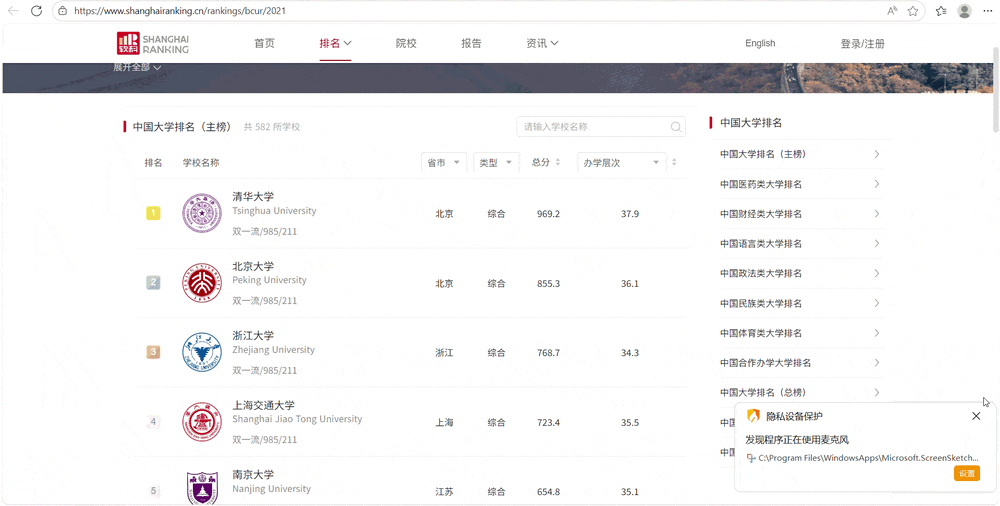Open 中国体育类大学排名 in sidebar
This screenshot has height=506, width=1000.
click(x=800, y=332)
